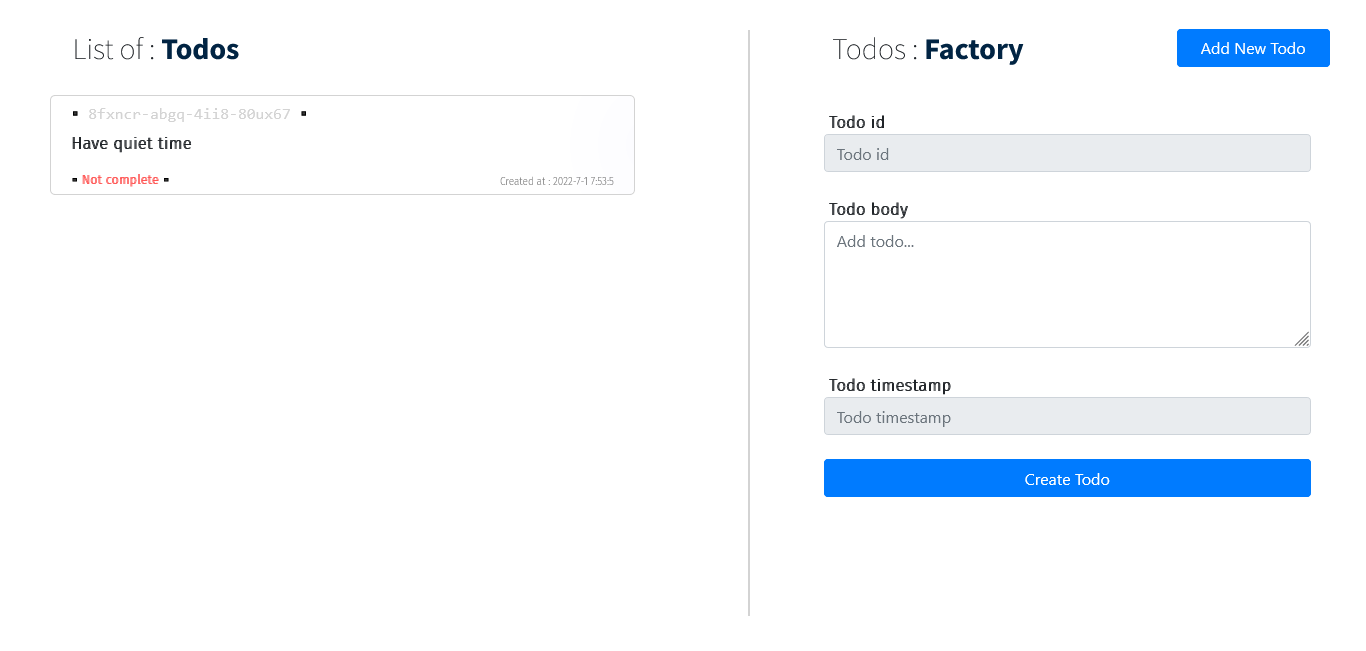The height and width of the screenshot is (651, 1366).
Task: Click the List of Todos heading
Action: 156,49
